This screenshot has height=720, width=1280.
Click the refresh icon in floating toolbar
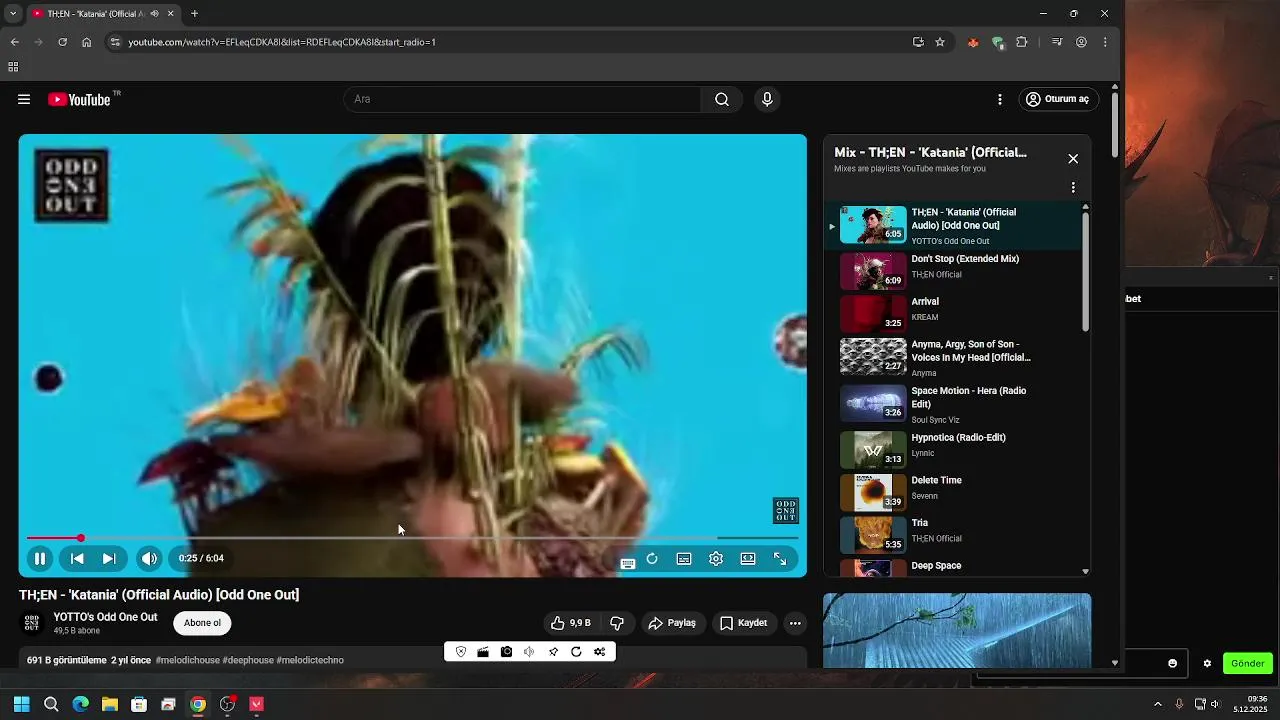pyautogui.click(x=576, y=652)
